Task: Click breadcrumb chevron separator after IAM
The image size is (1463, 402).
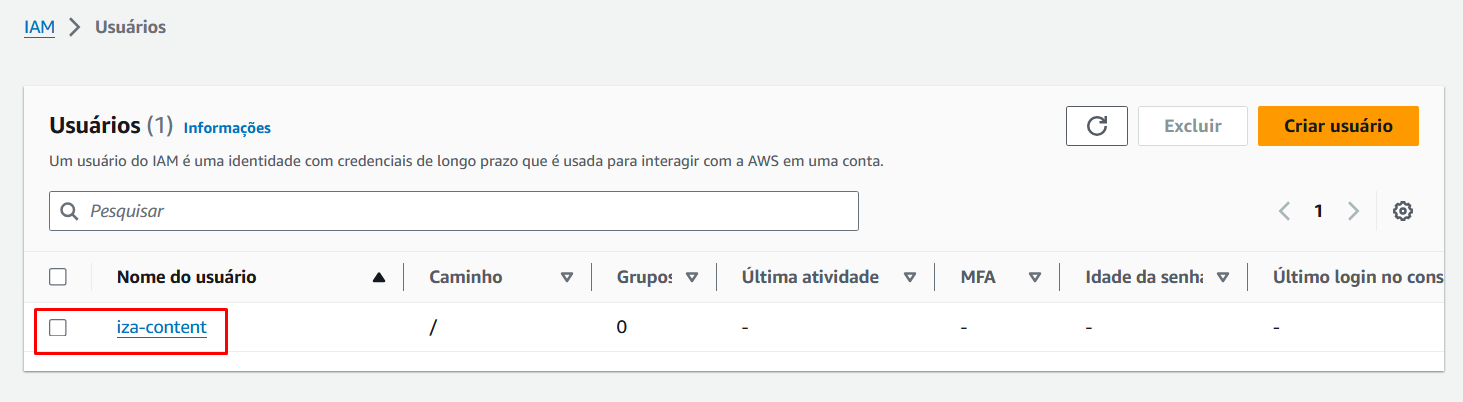Action: pos(75,28)
